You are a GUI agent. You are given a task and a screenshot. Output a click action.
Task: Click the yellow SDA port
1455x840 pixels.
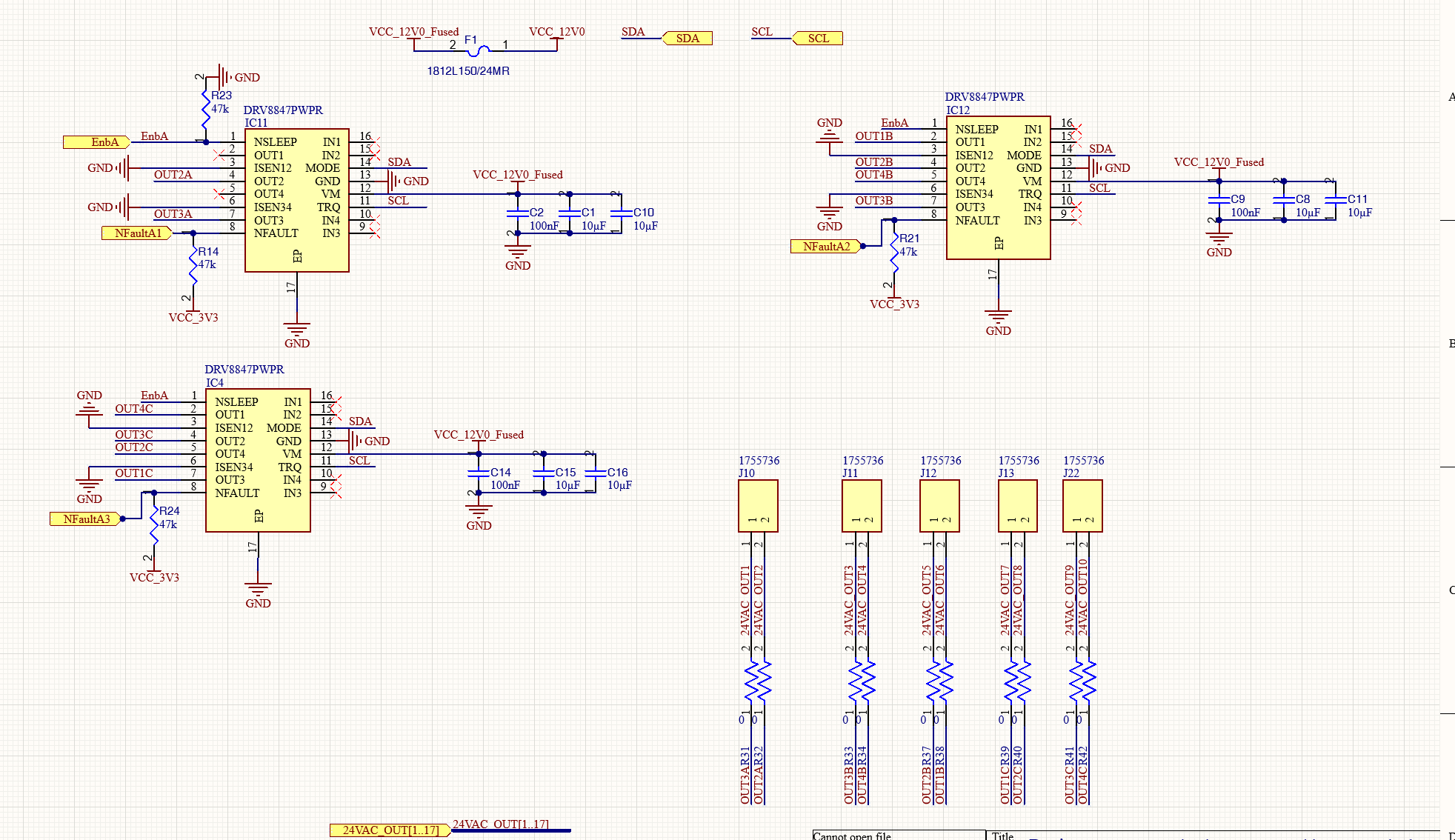tap(687, 39)
